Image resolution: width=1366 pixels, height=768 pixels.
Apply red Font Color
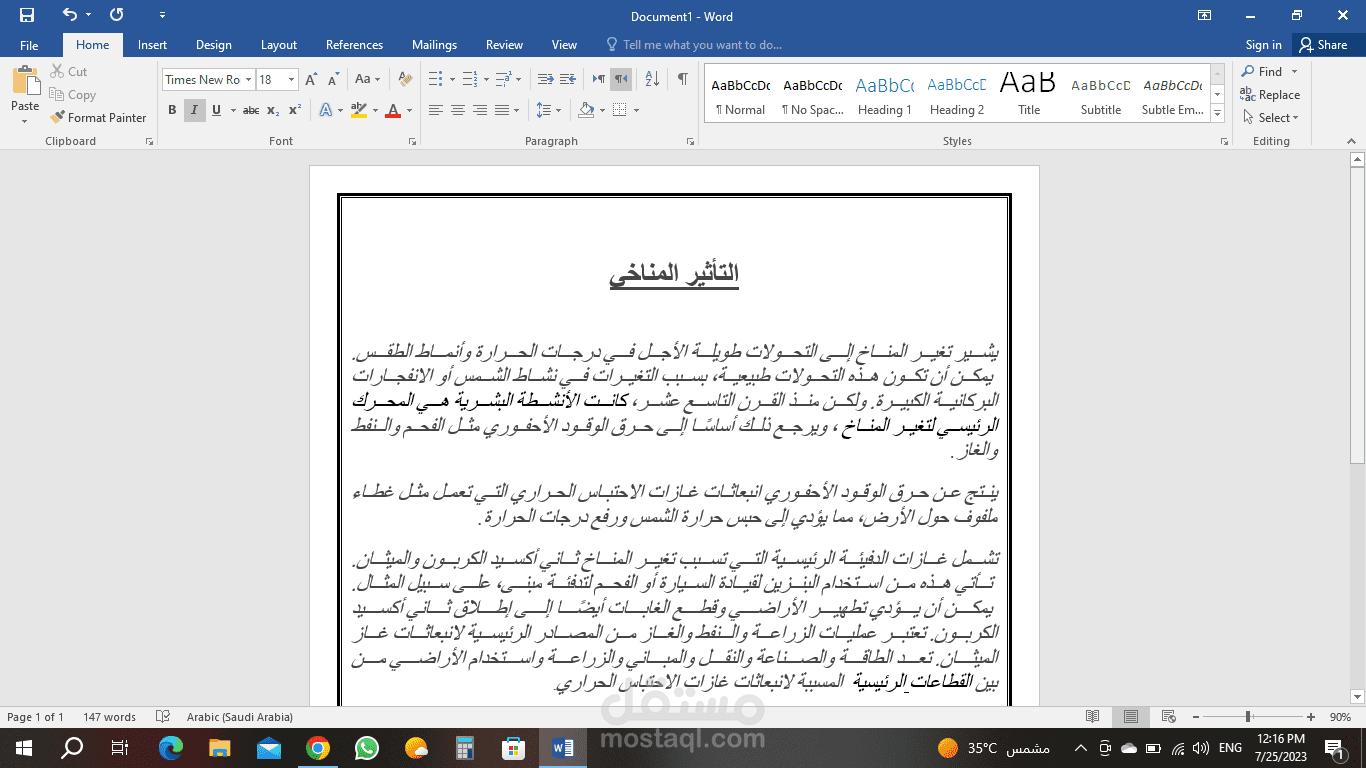click(393, 110)
